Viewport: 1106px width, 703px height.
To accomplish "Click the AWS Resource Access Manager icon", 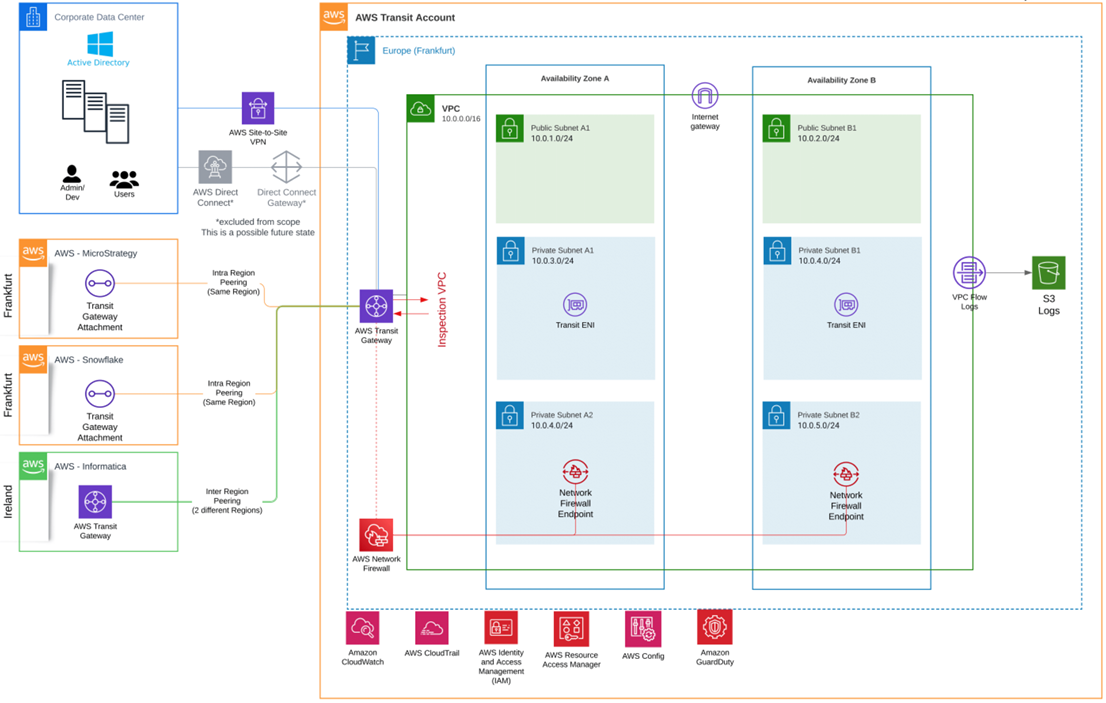I will (x=571, y=628).
